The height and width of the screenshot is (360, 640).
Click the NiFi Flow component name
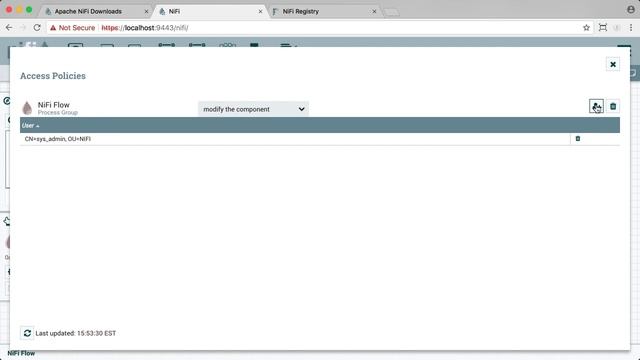(x=53, y=105)
